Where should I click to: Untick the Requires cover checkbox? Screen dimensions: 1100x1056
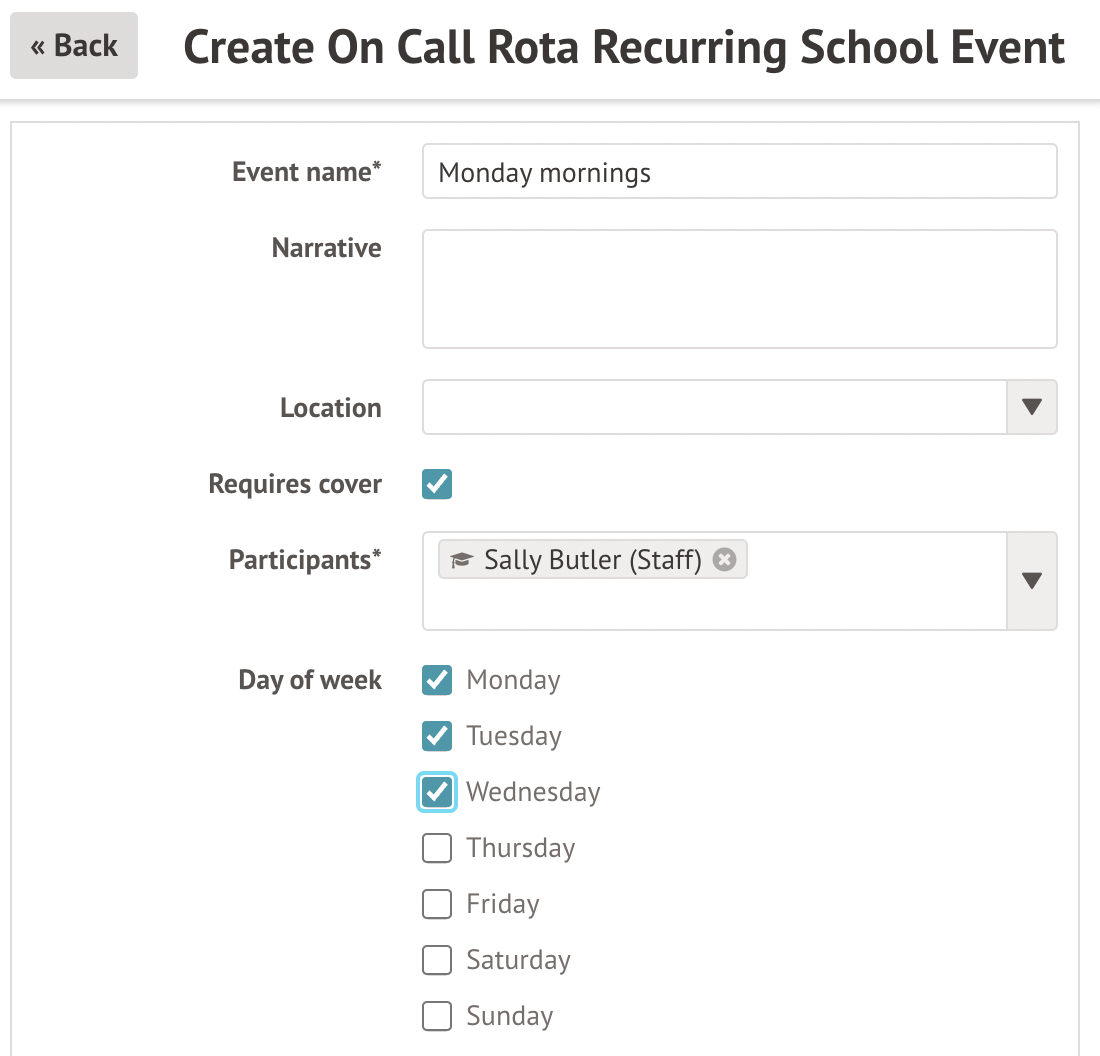coord(437,484)
